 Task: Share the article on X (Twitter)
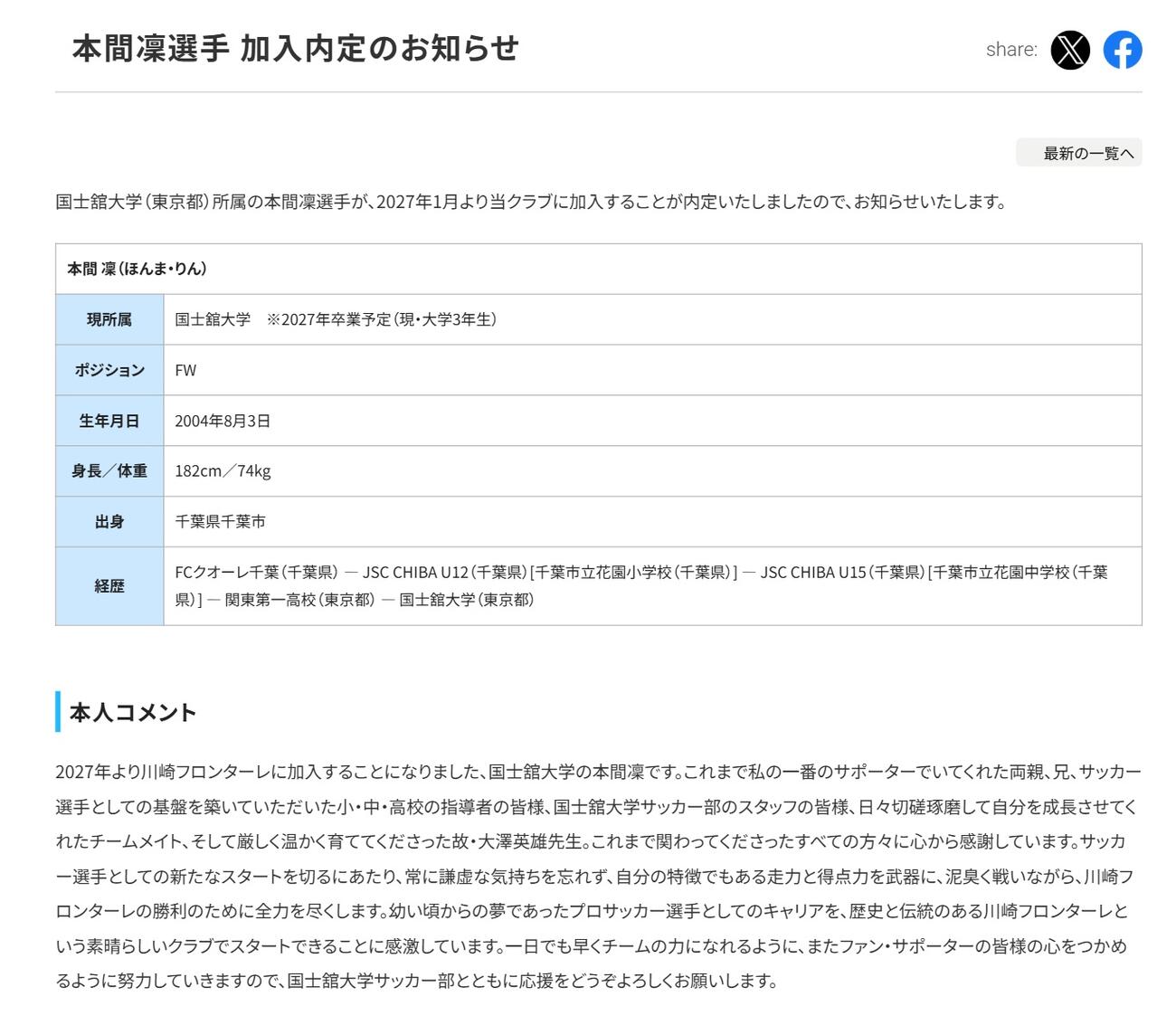[x=1070, y=50]
